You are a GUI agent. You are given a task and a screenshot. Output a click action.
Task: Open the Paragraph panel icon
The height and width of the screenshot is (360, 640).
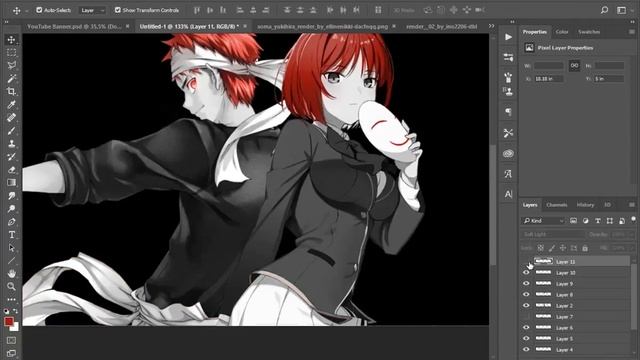pyautogui.click(x=508, y=112)
